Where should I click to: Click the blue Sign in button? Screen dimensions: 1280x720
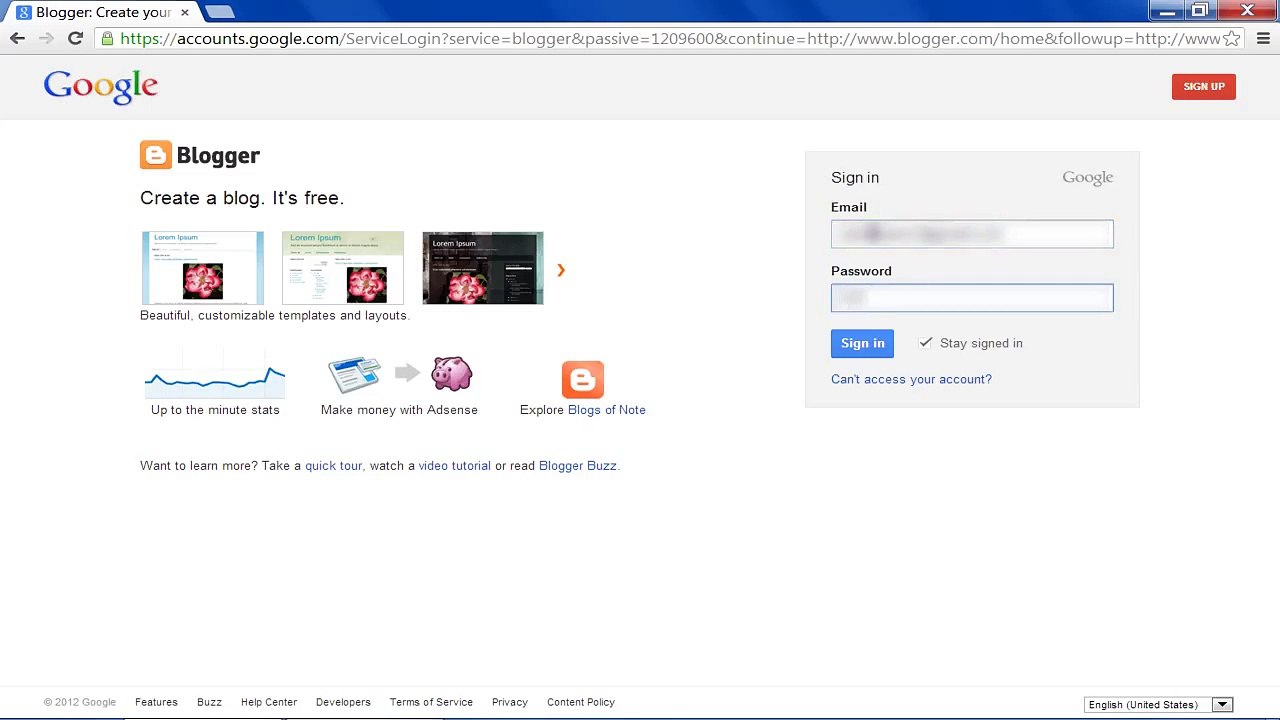(862, 344)
